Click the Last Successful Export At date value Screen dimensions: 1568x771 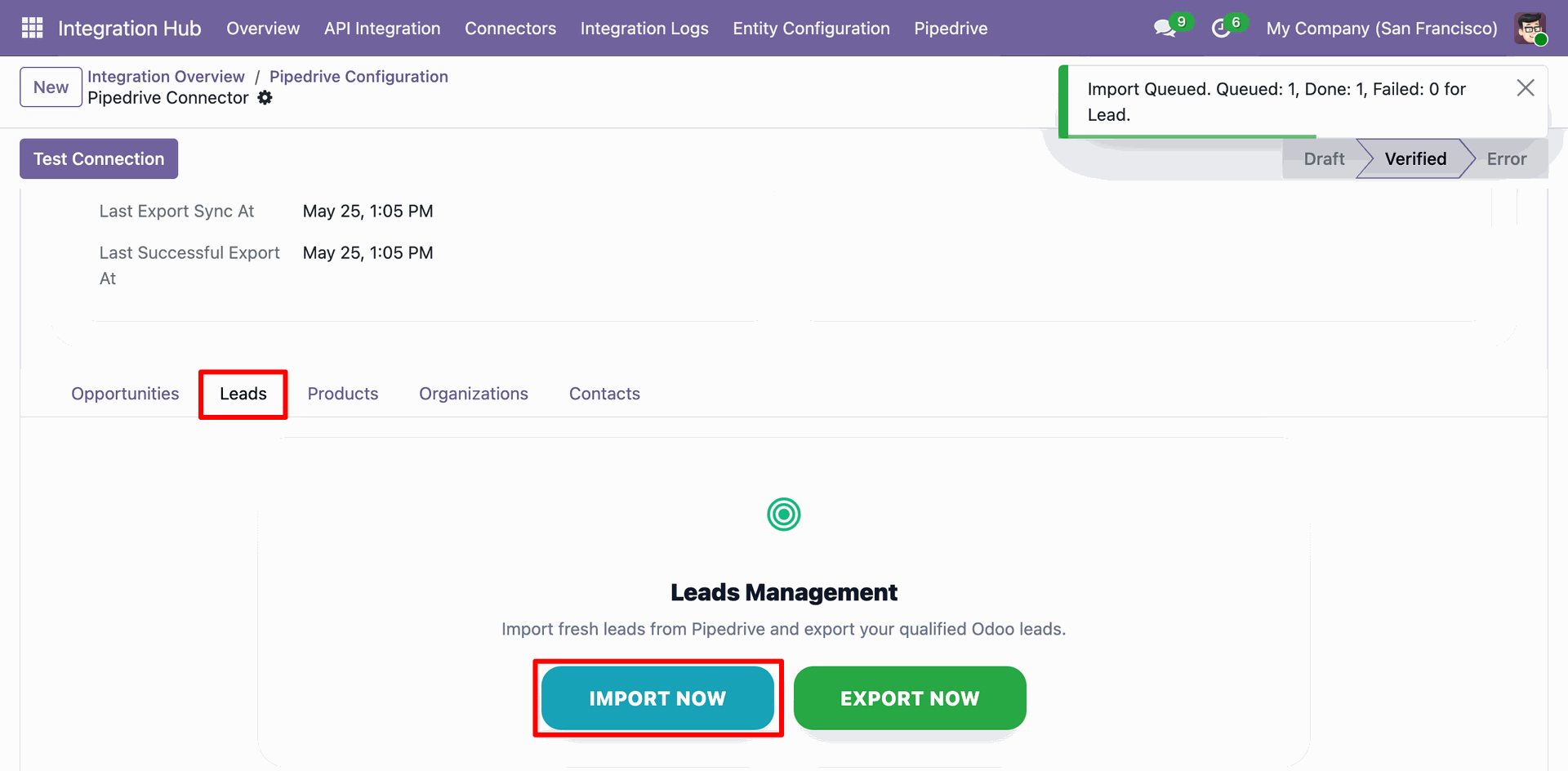click(368, 253)
